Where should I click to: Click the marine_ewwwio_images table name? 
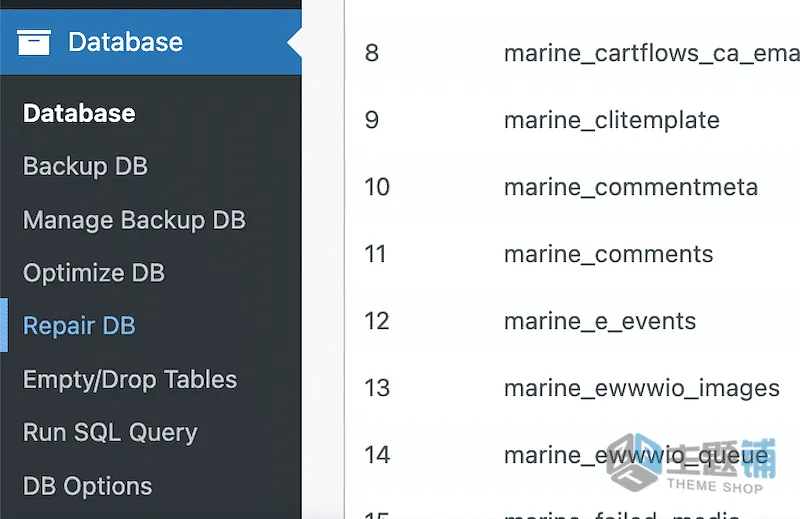641,388
